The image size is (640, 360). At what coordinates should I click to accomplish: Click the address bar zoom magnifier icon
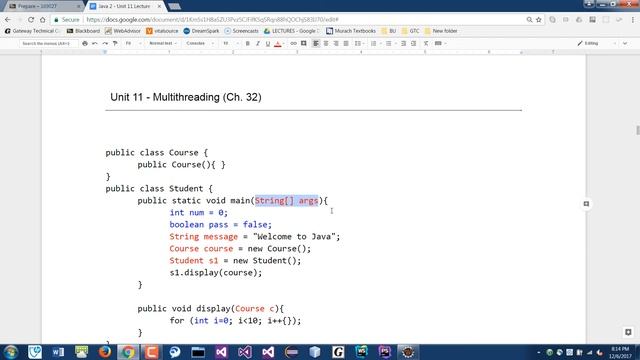529,20
